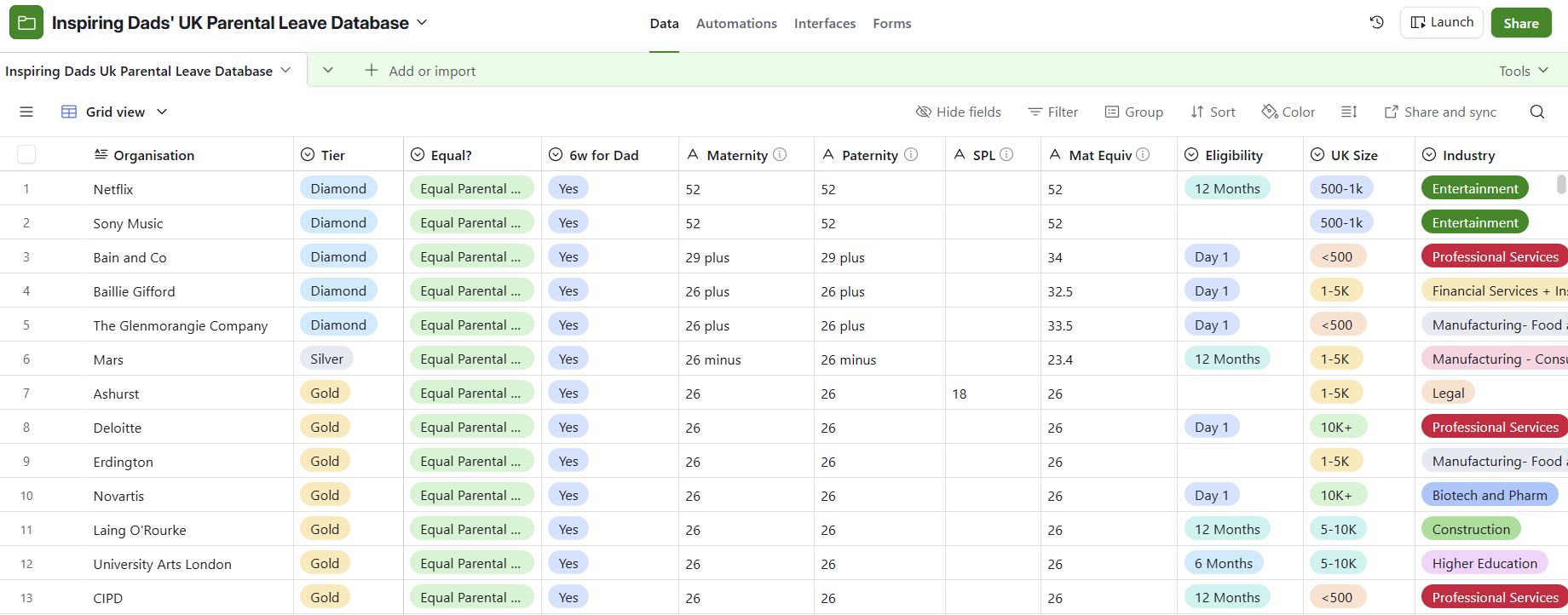Image resolution: width=1568 pixels, height=615 pixels.
Task: Click the Eligibility column header
Action: click(x=1241, y=154)
